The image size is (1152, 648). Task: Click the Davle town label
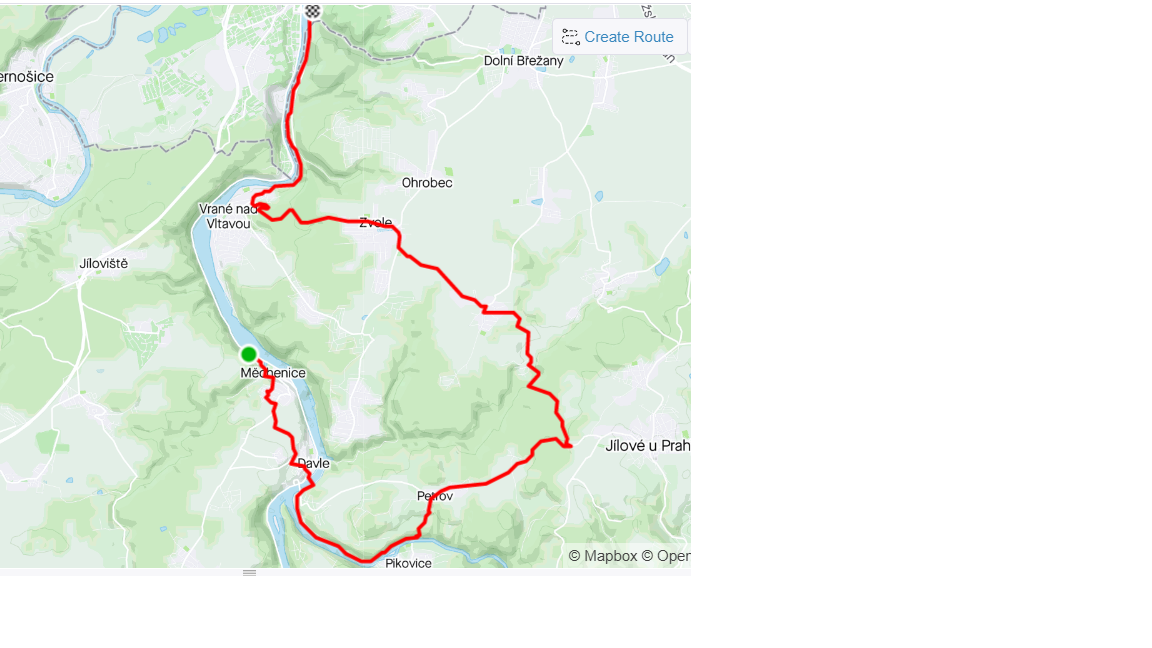click(314, 464)
